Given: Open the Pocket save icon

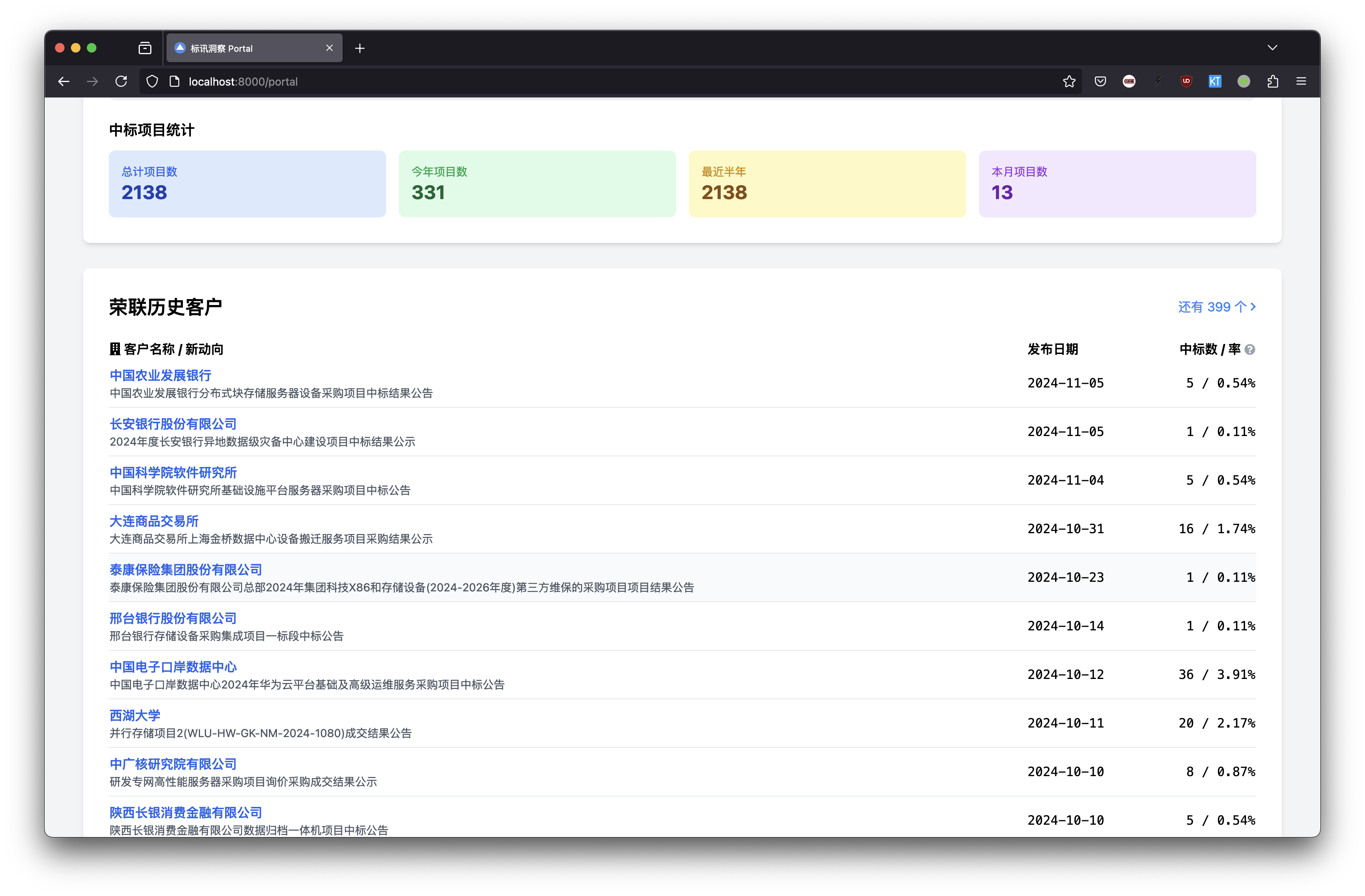Looking at the screenshot, I should (1100, 81).
